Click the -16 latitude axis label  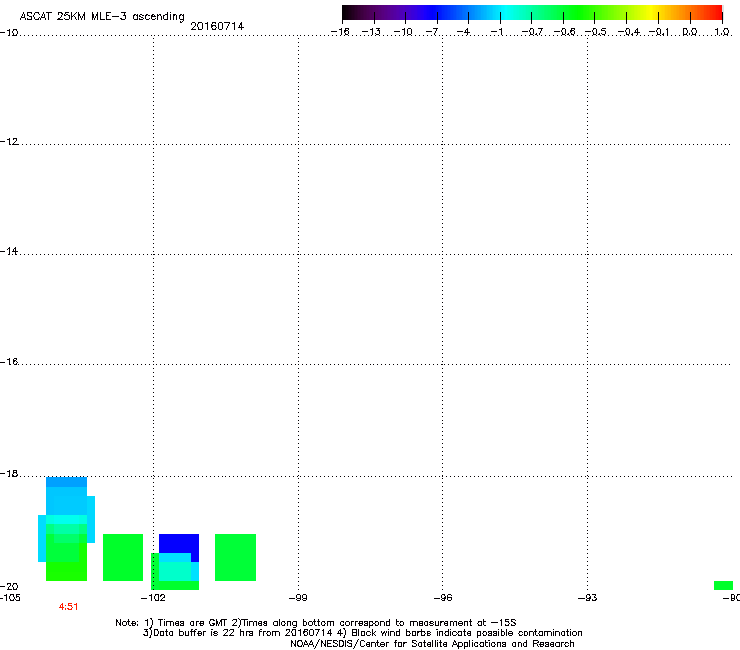pos(9,362)
